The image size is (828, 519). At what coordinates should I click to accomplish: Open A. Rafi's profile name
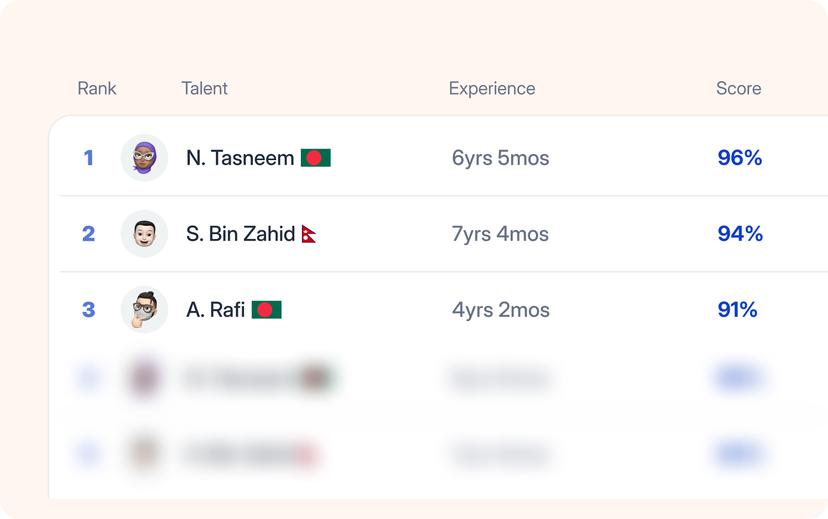click(215, 310)
